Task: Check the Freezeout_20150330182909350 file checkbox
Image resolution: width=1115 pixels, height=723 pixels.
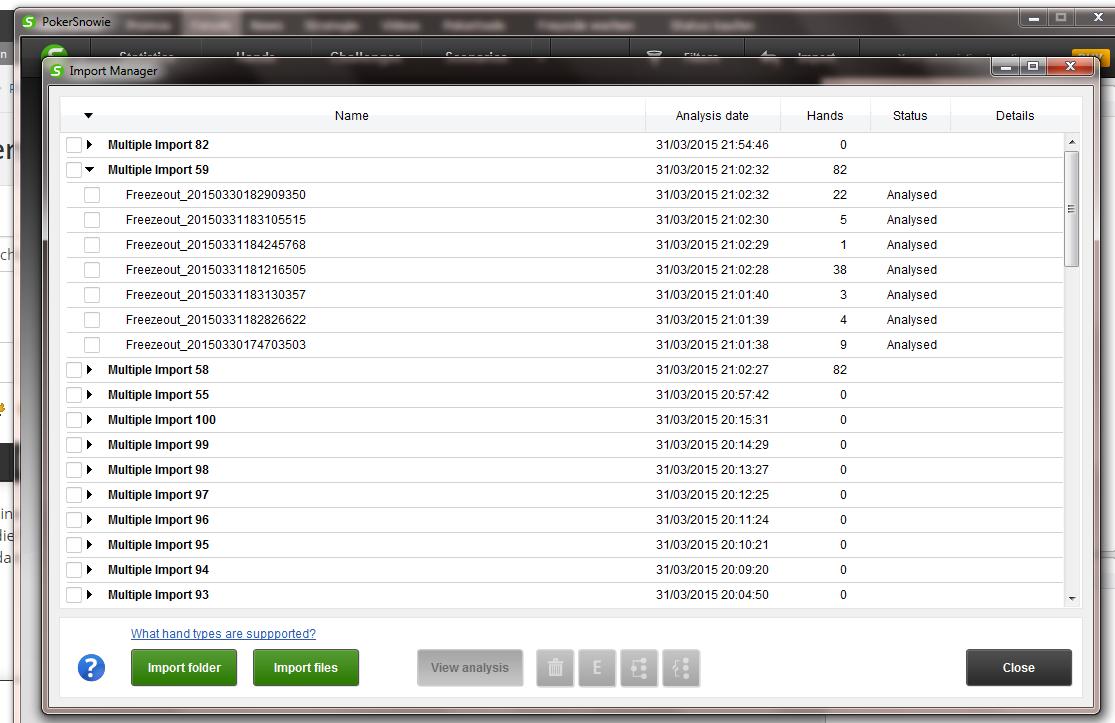Action: point(92,195)
